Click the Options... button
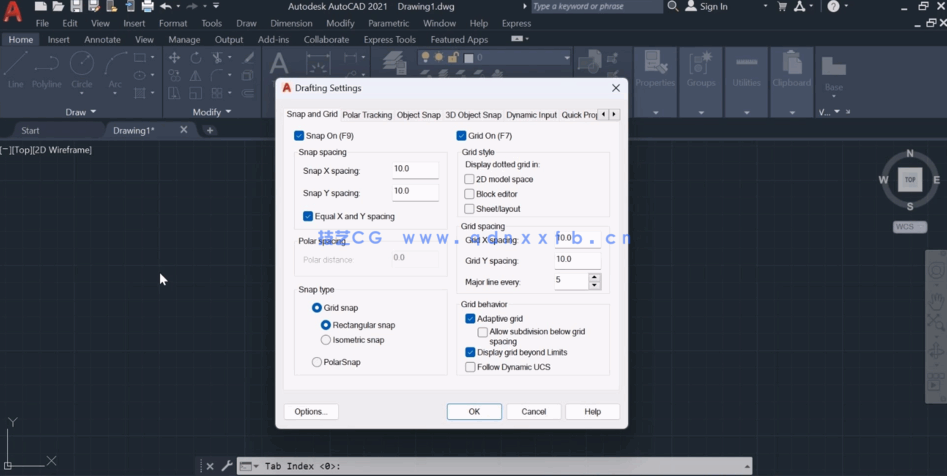This screenshot has height=476, width=947. pyautogui.click(x=311, y=411)
